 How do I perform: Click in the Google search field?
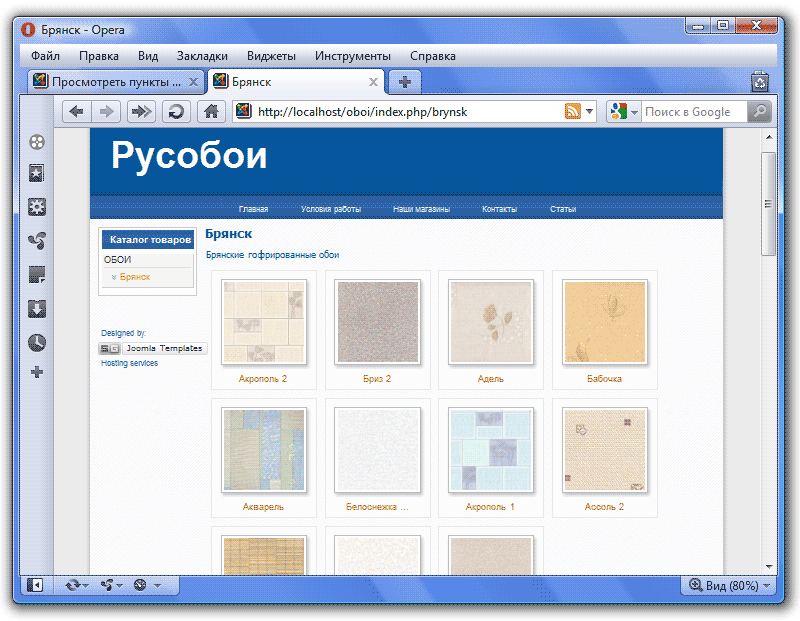(x=693, y=112)
